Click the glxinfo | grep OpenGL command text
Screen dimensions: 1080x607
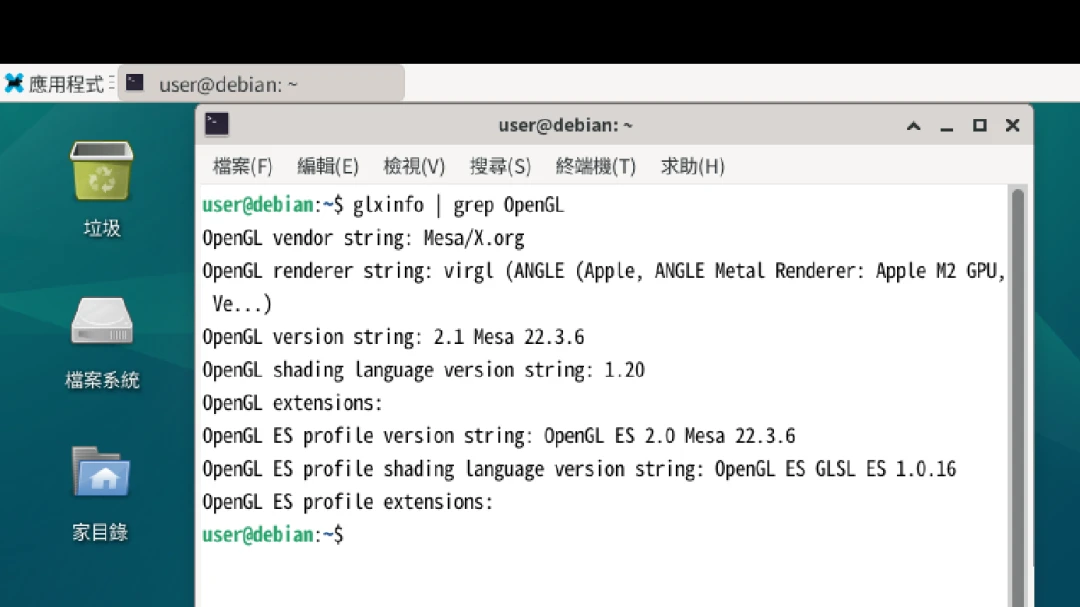pos(458,205)
